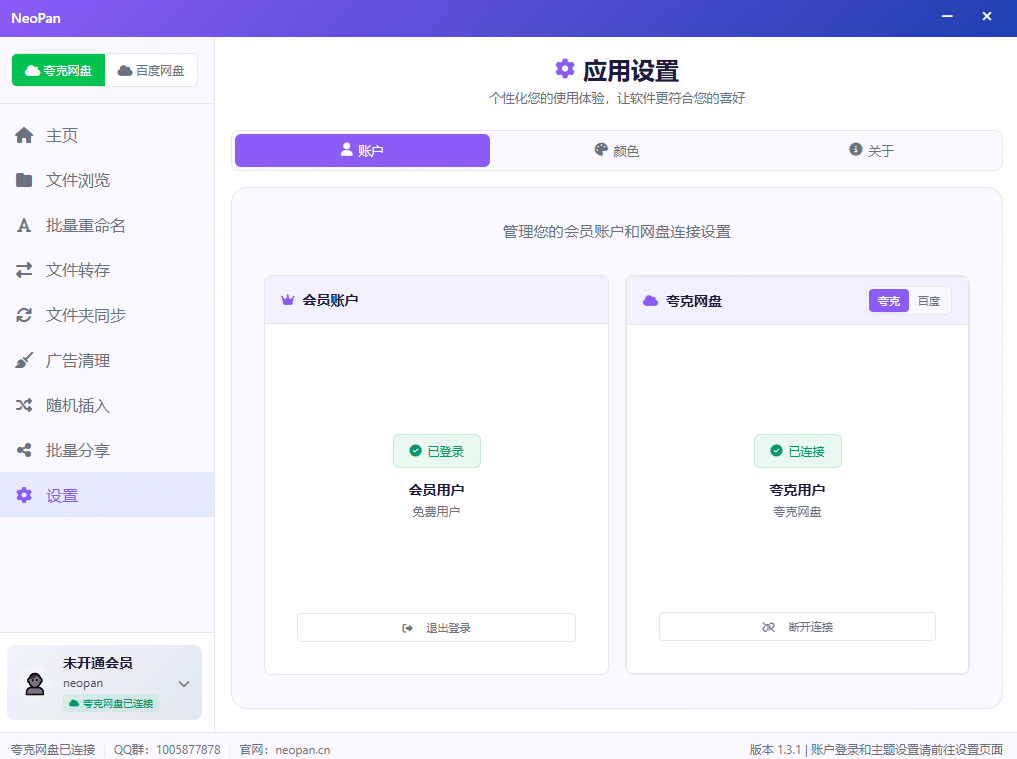
Task: Toggle the card to 百度 cloud drive
Action: tap(929, 301)
